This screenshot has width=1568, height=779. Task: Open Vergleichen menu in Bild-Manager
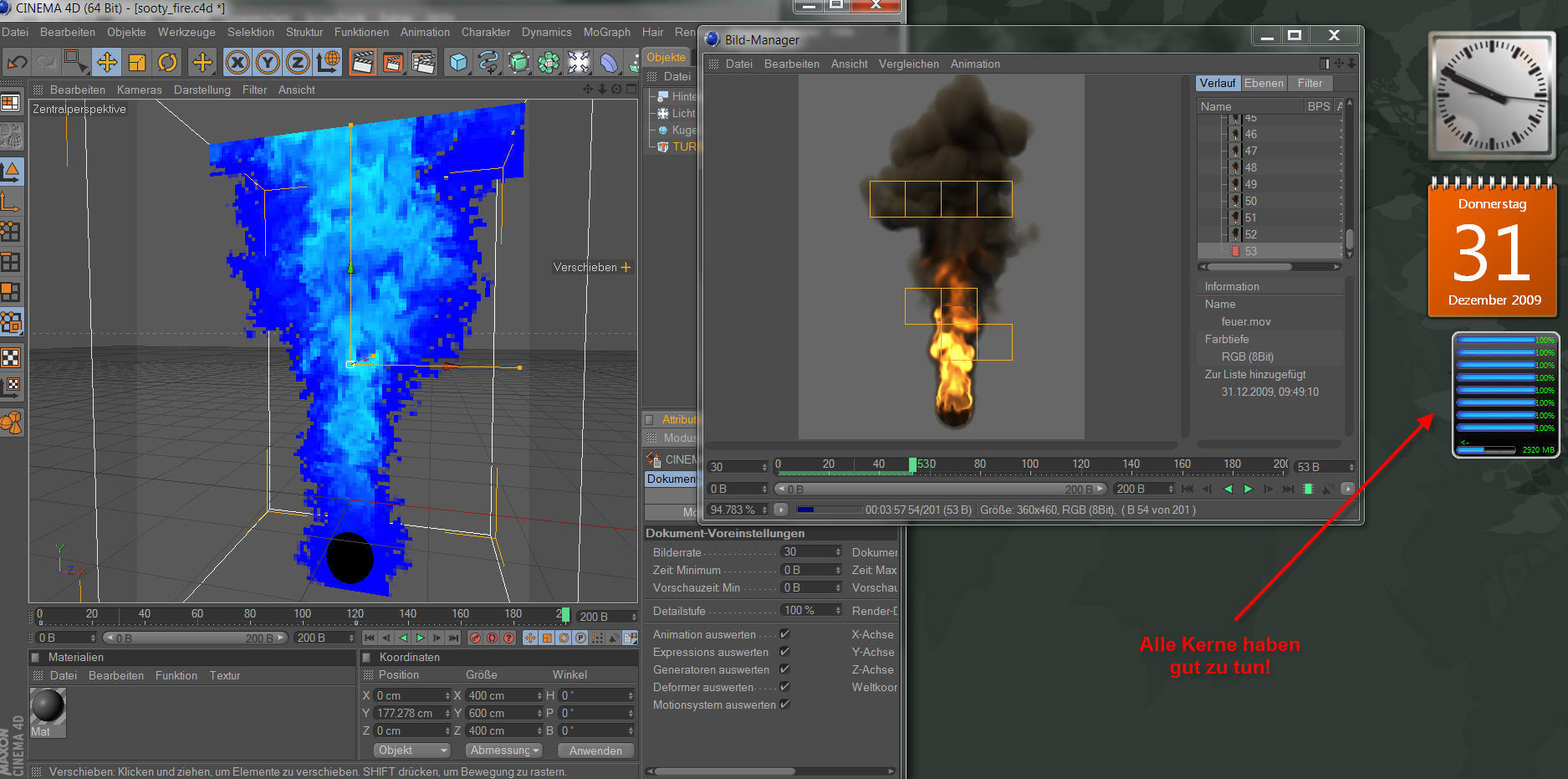(908, 64)
